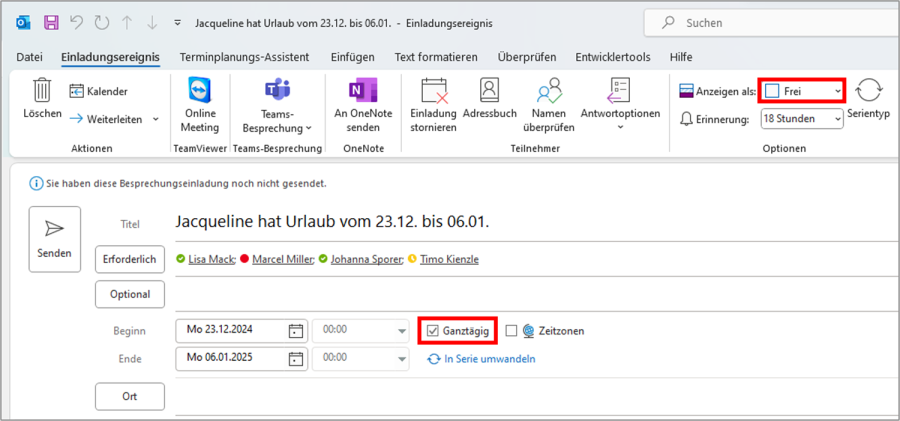The height and width of the screenshot is (421, 900).
Task: Go to next item with down arrow
Action: tap(152, 23)
